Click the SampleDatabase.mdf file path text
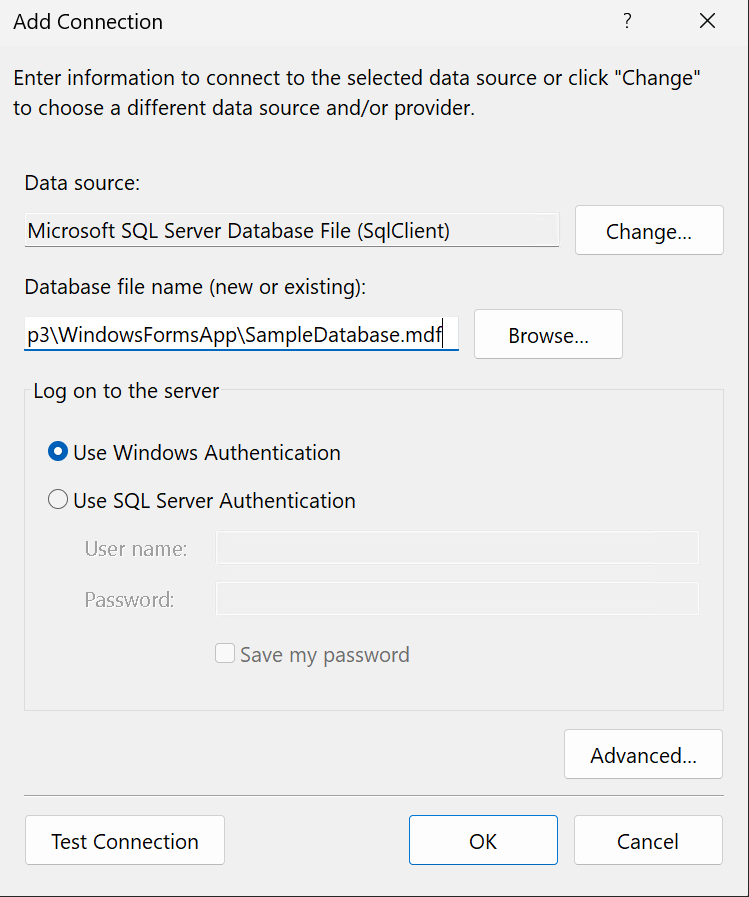Viewport: 749px width, 897px height. pyautogui.click(x=230, y=334)
